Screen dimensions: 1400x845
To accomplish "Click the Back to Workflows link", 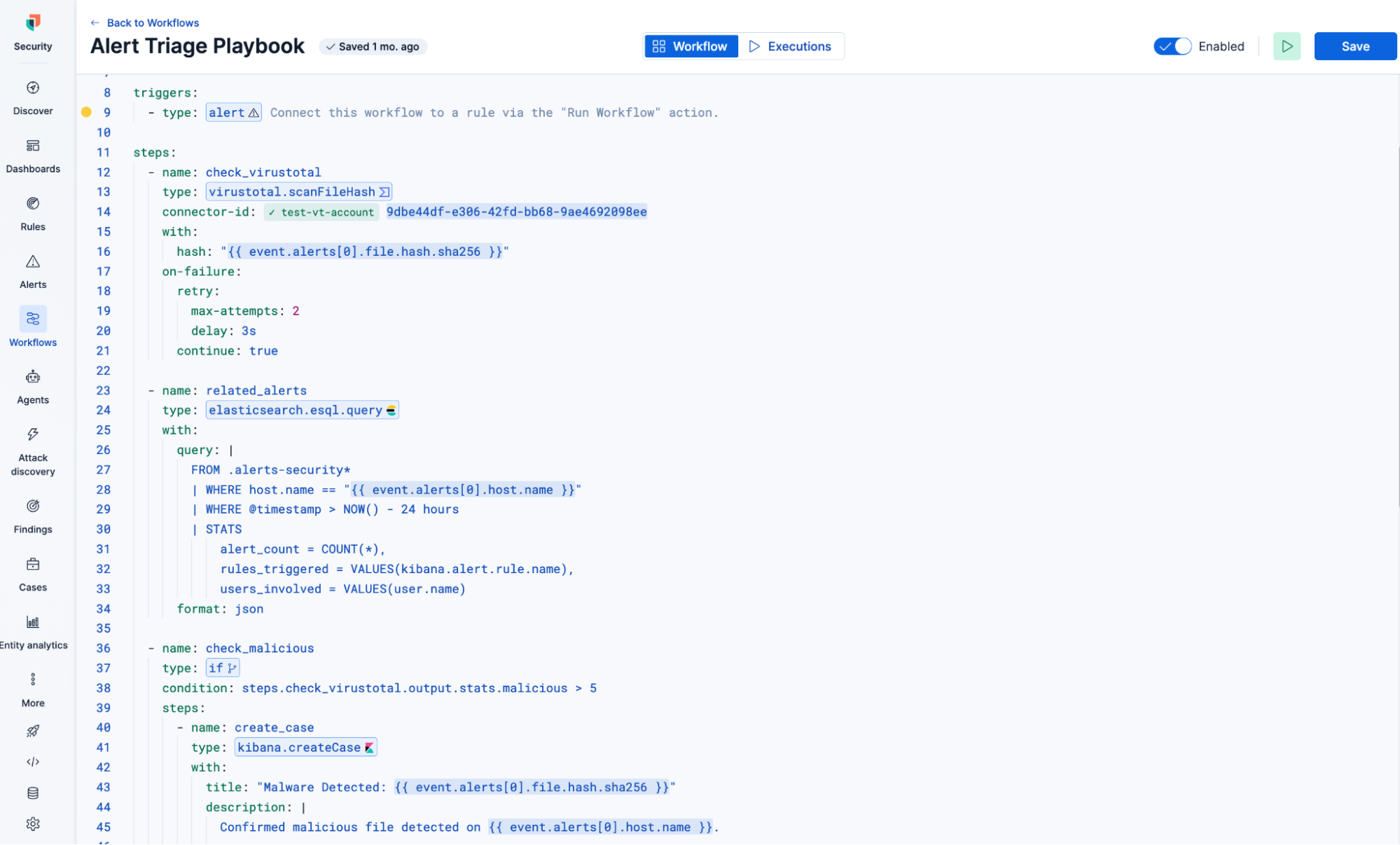I will coord(145,22).
